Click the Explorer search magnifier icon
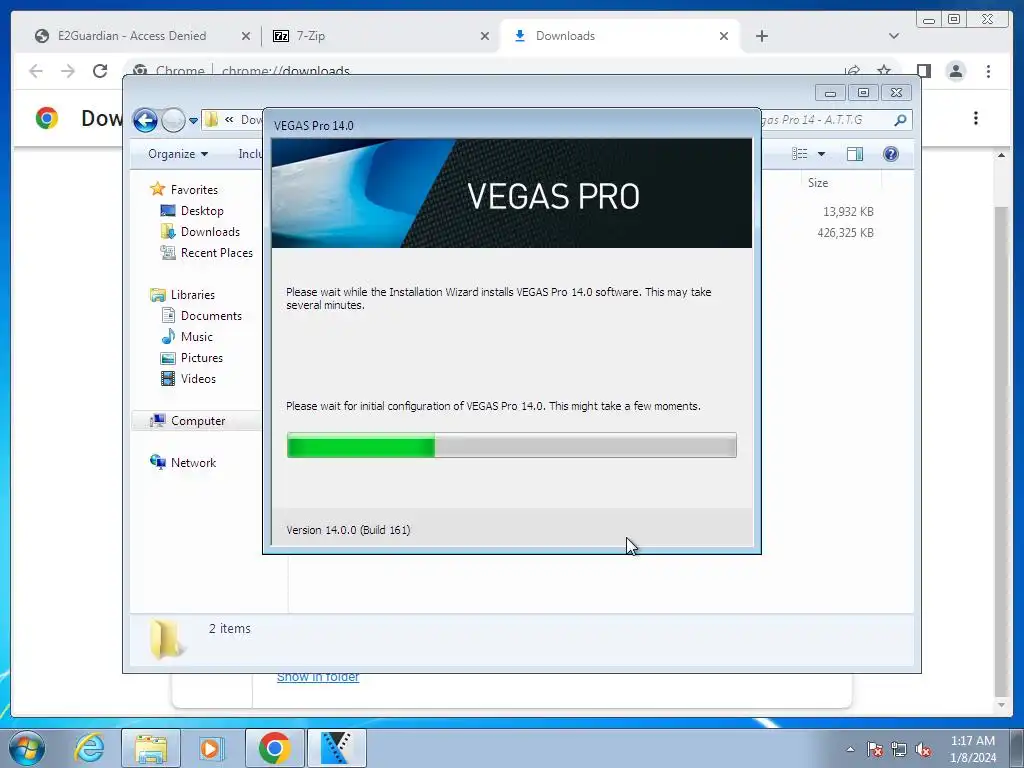Image resolution: width=1024 pixels, height=768 pixels. click(x=900, y=120)
